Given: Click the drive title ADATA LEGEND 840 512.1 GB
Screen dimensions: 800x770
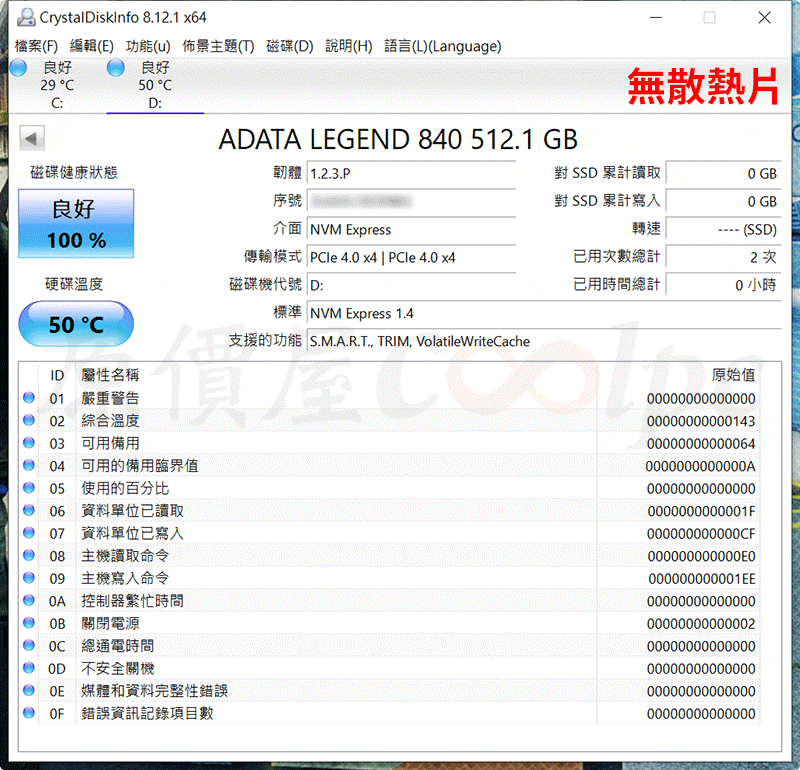Looking at the screenshot, I should tap(398, 139).
